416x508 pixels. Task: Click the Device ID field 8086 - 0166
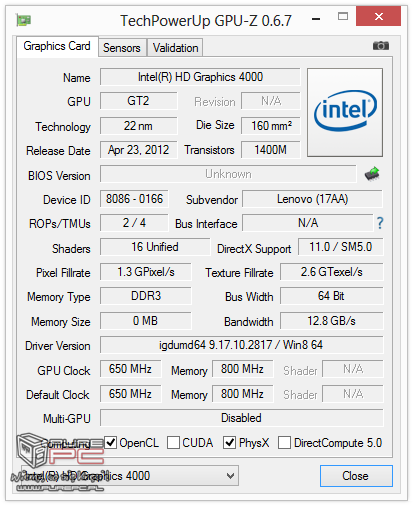point(134,199)
